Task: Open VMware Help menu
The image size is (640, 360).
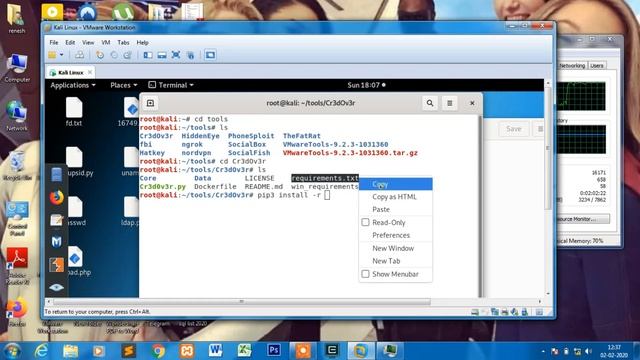Action: [x=142, y=42]
